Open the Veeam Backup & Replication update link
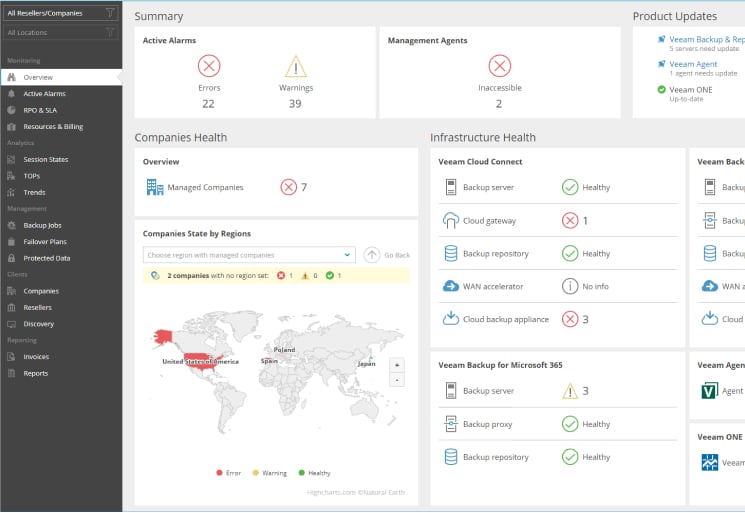This screenshot has height=513, width=745. 706,40
